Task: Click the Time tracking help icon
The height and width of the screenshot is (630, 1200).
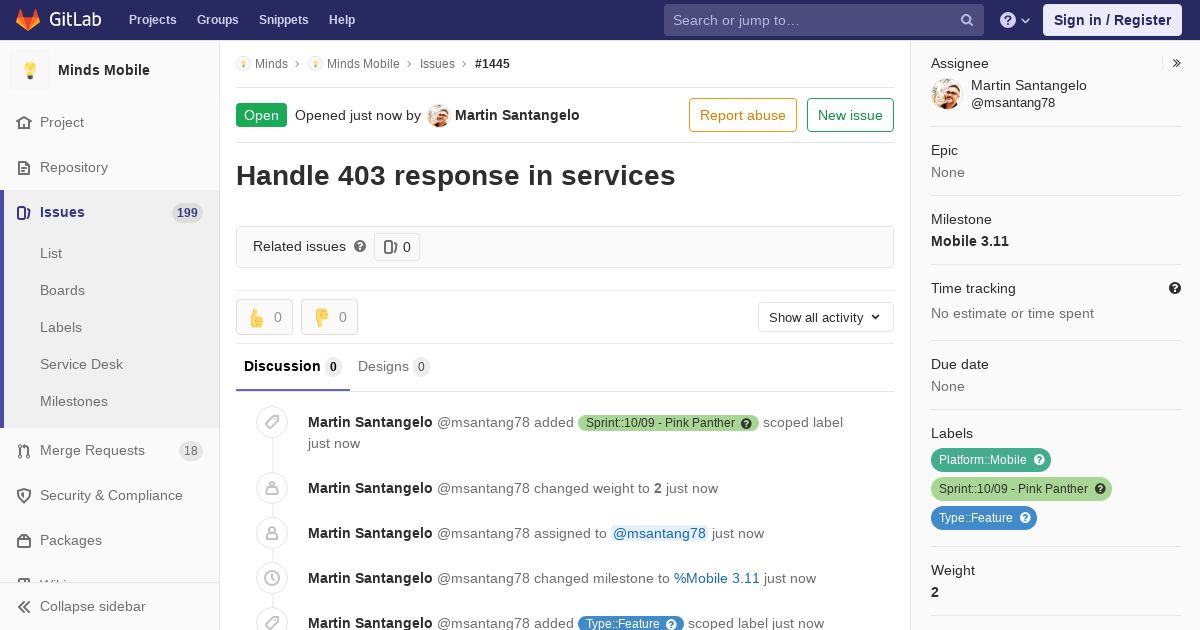Action: coord(1175,288)
